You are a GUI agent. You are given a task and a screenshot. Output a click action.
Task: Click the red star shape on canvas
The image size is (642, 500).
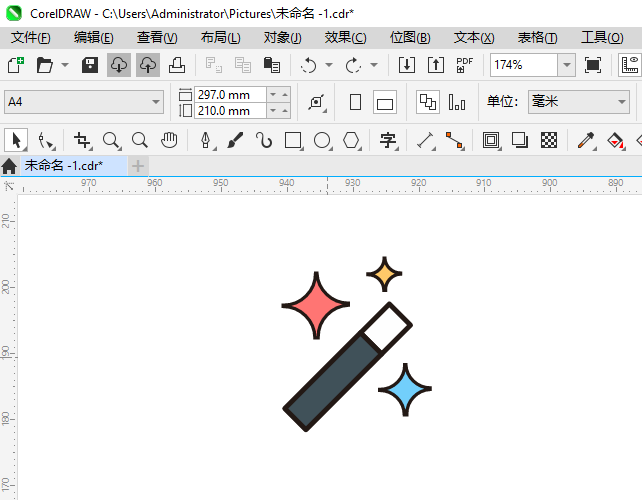tap(316, 305)
